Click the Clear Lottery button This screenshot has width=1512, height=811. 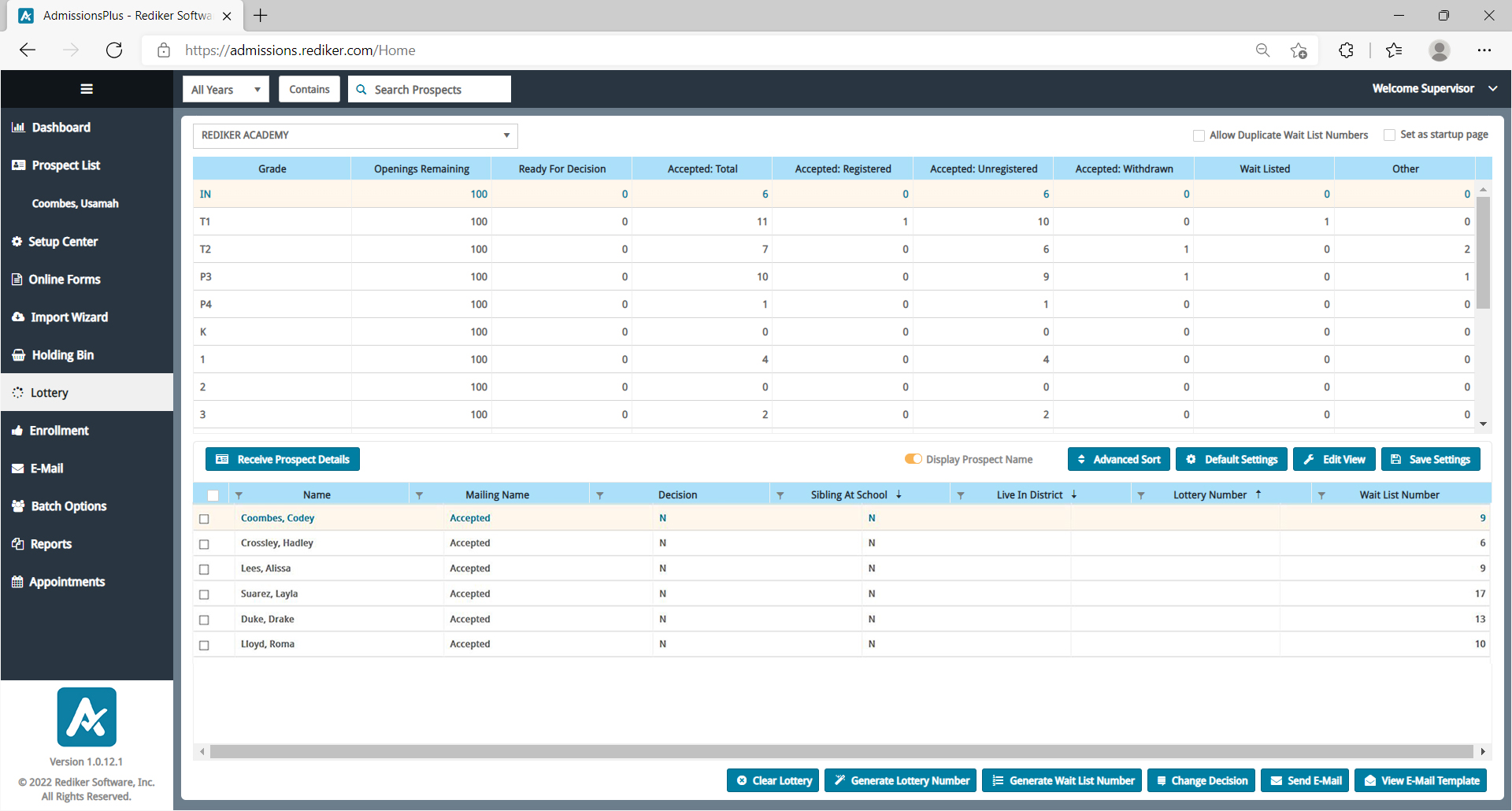coord(773,780)
